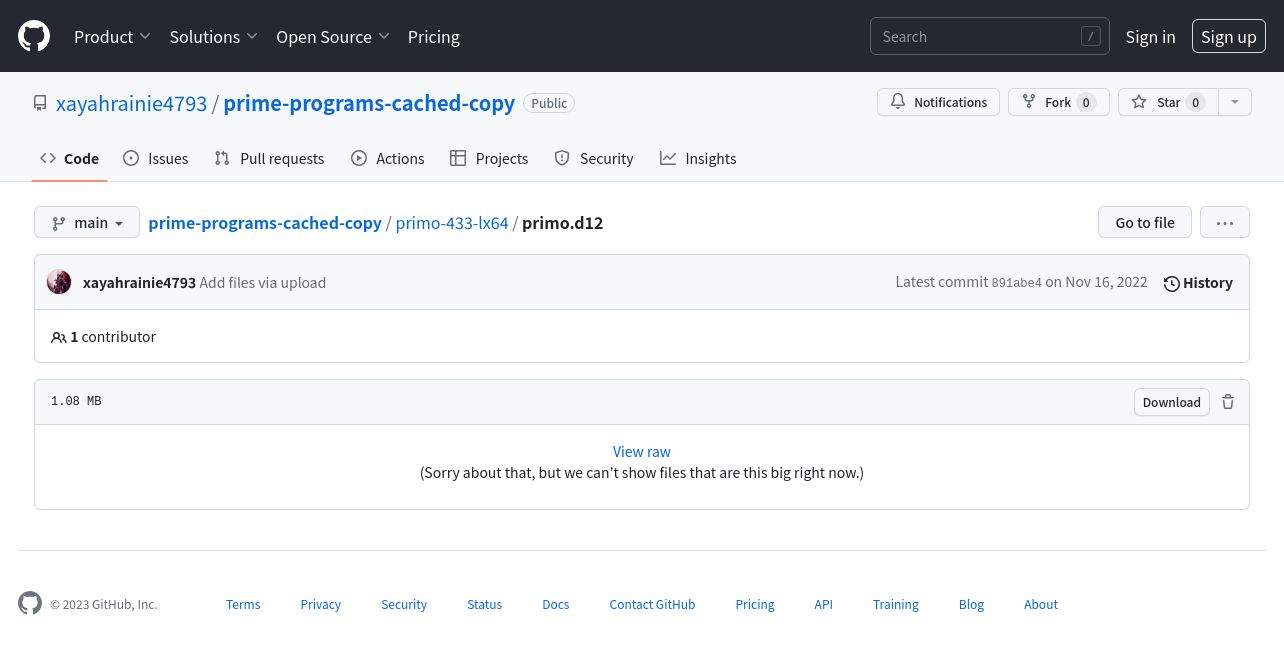Image resolution: width=1284 pixels, height=664 pixels.
Task: Click the footer GitHub logo
Action: point(30,604)
